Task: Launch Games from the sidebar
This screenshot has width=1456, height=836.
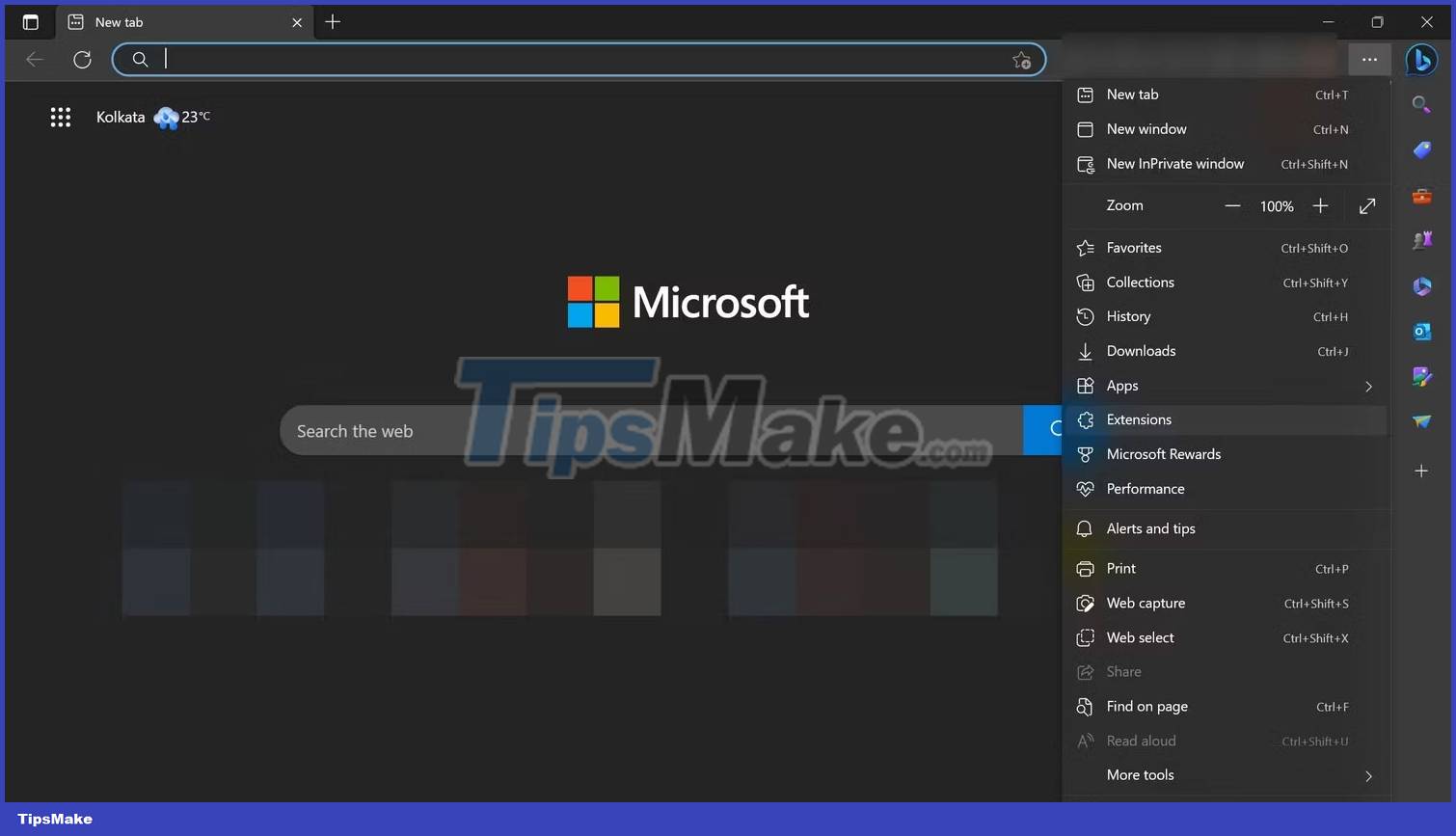Action: coord(1422,240)
